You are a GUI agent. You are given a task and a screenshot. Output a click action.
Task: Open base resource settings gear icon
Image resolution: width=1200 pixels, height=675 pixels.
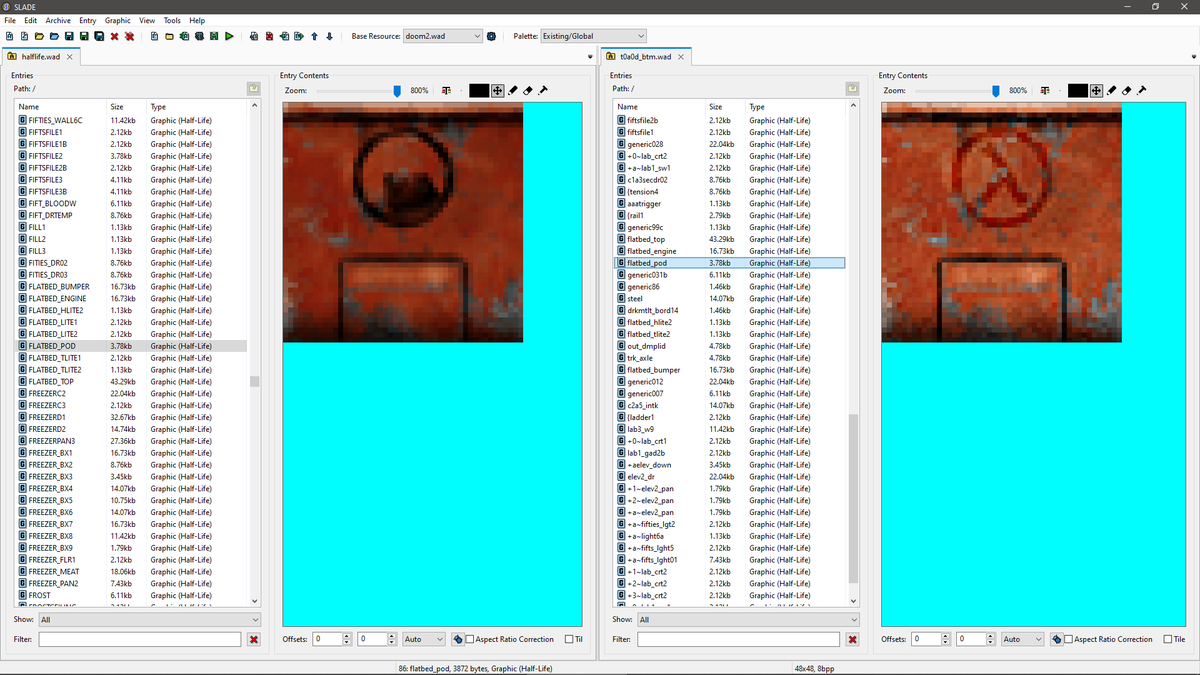coord(491,36)
